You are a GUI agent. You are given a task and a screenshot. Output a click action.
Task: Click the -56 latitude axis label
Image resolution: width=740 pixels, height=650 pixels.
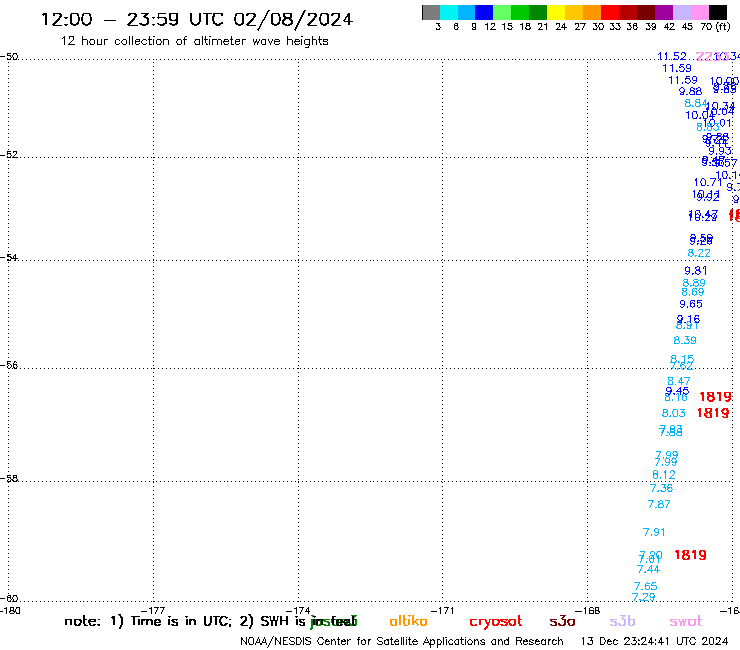[x=9, y=365]
